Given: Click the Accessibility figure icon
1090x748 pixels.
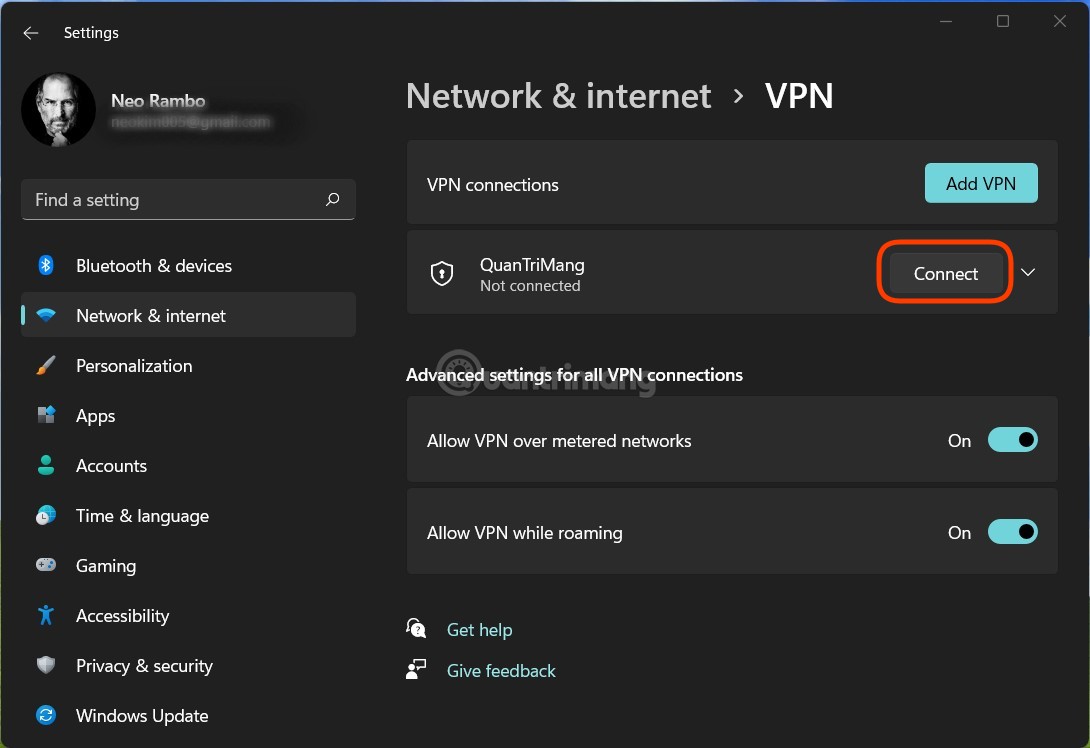Looking at the screenshot, I should (46, 615).
